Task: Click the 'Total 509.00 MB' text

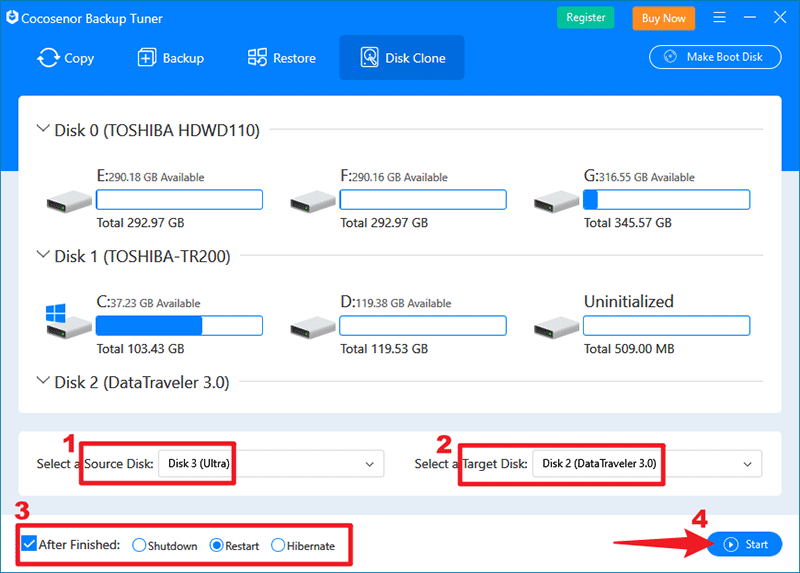Action: 629,349
